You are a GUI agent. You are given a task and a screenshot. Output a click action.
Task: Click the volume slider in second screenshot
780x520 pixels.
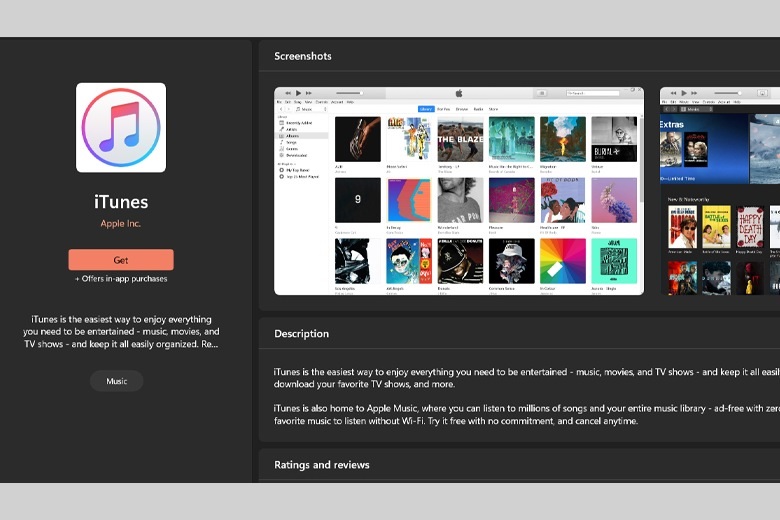pos(728,93)
